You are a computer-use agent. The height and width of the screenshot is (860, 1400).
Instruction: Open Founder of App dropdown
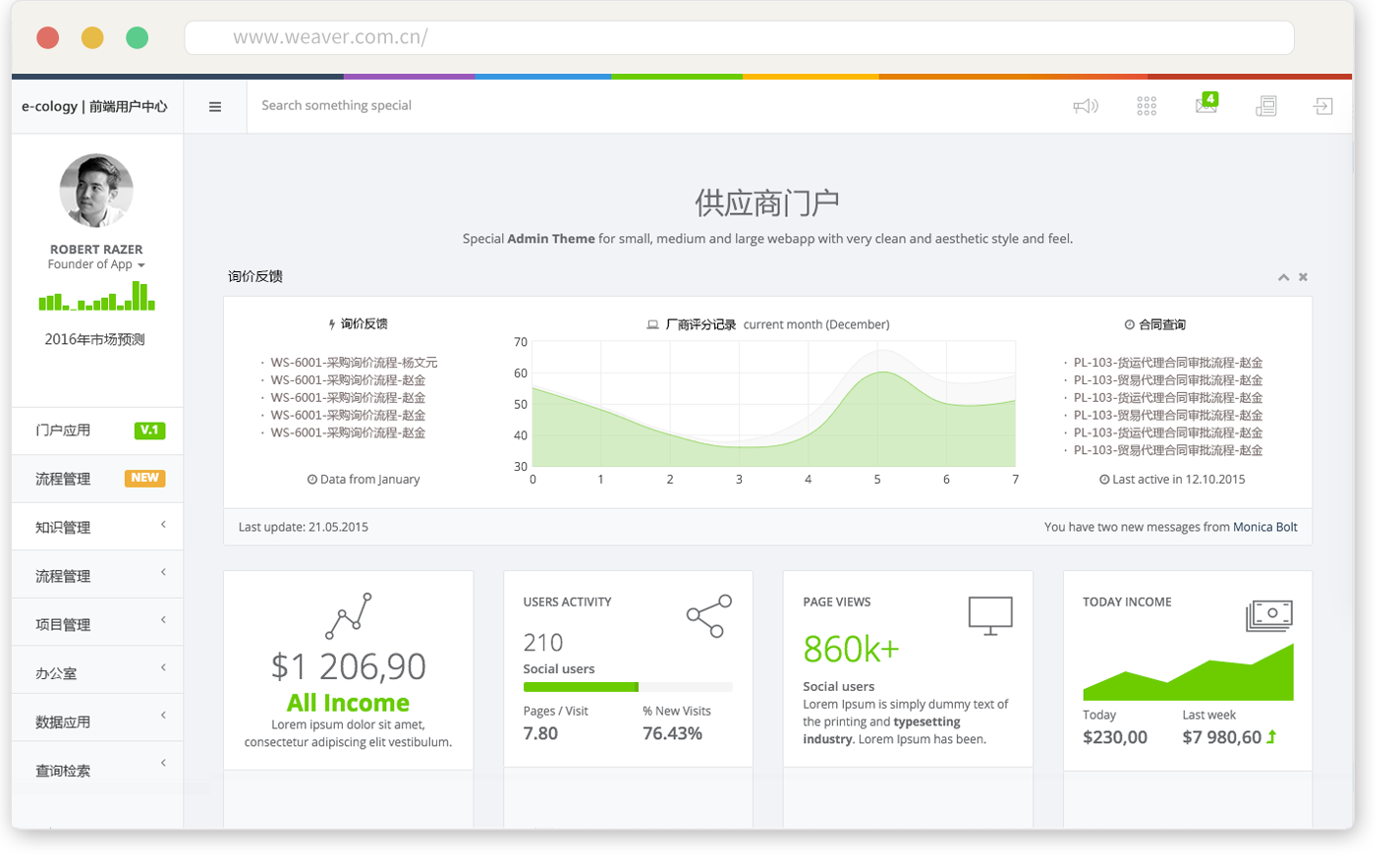pos(96,265)
